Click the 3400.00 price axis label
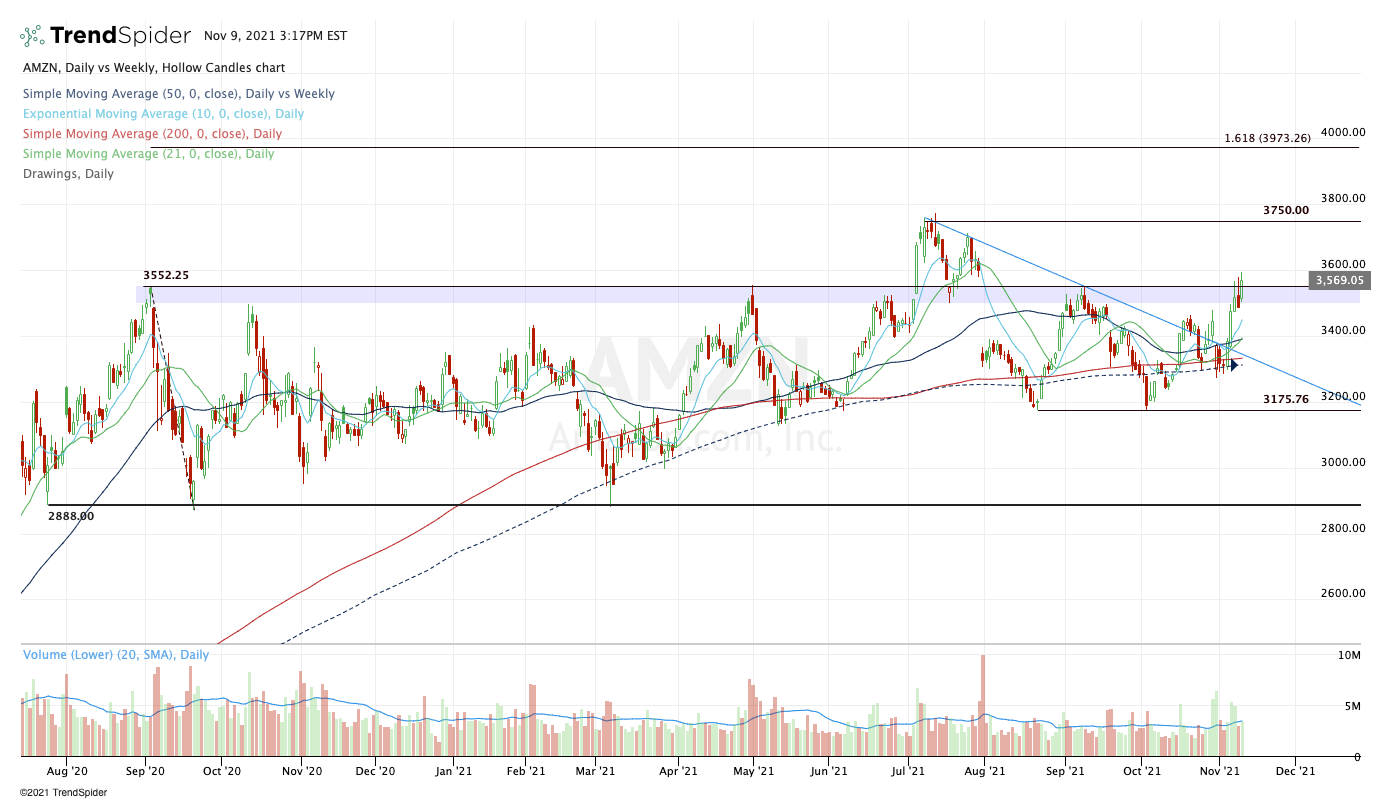The height and width of the screenshot is (802, 1391). click(x=1341, y=330)
